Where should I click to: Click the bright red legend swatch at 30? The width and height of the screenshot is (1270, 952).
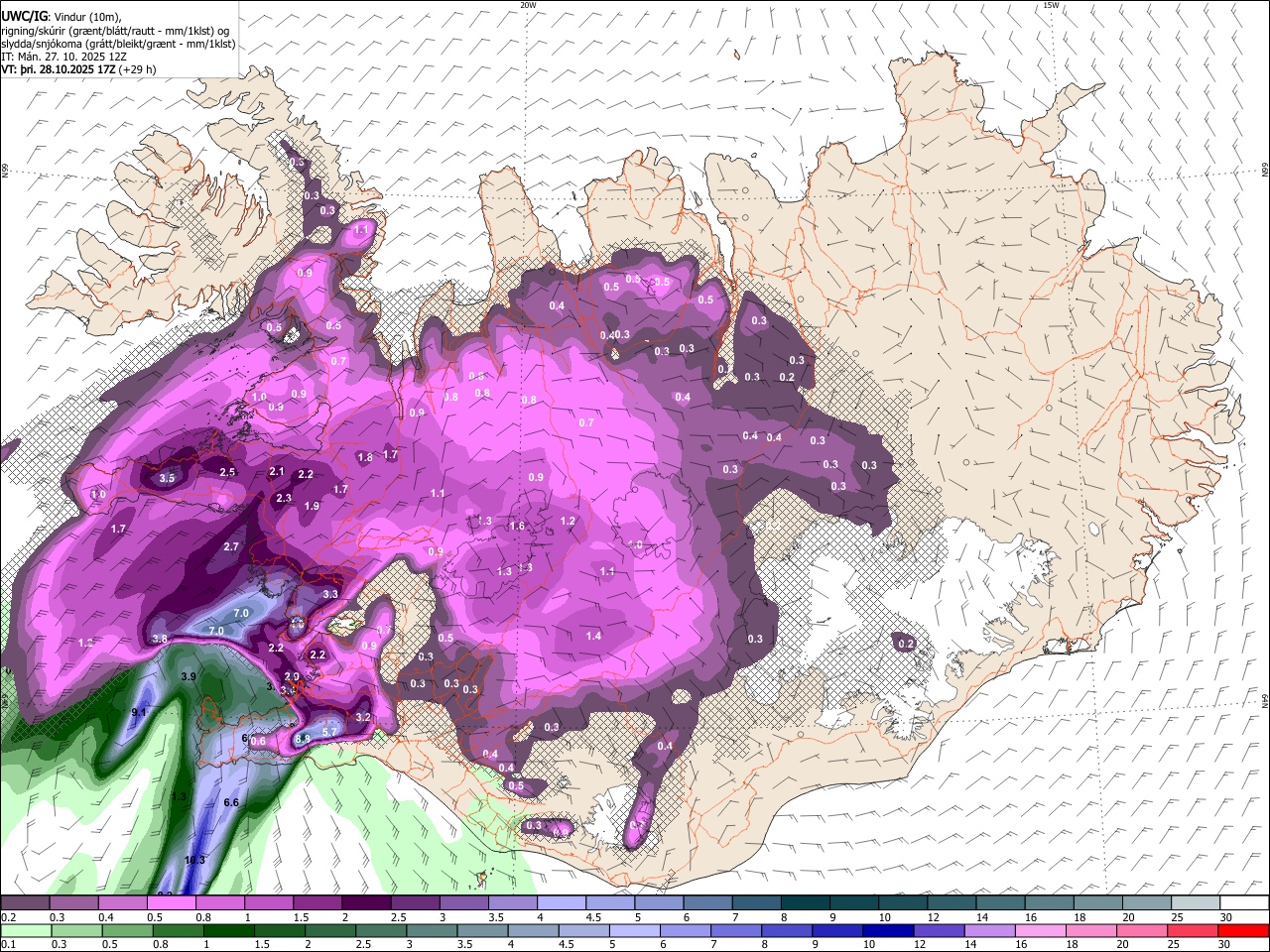1242,930
